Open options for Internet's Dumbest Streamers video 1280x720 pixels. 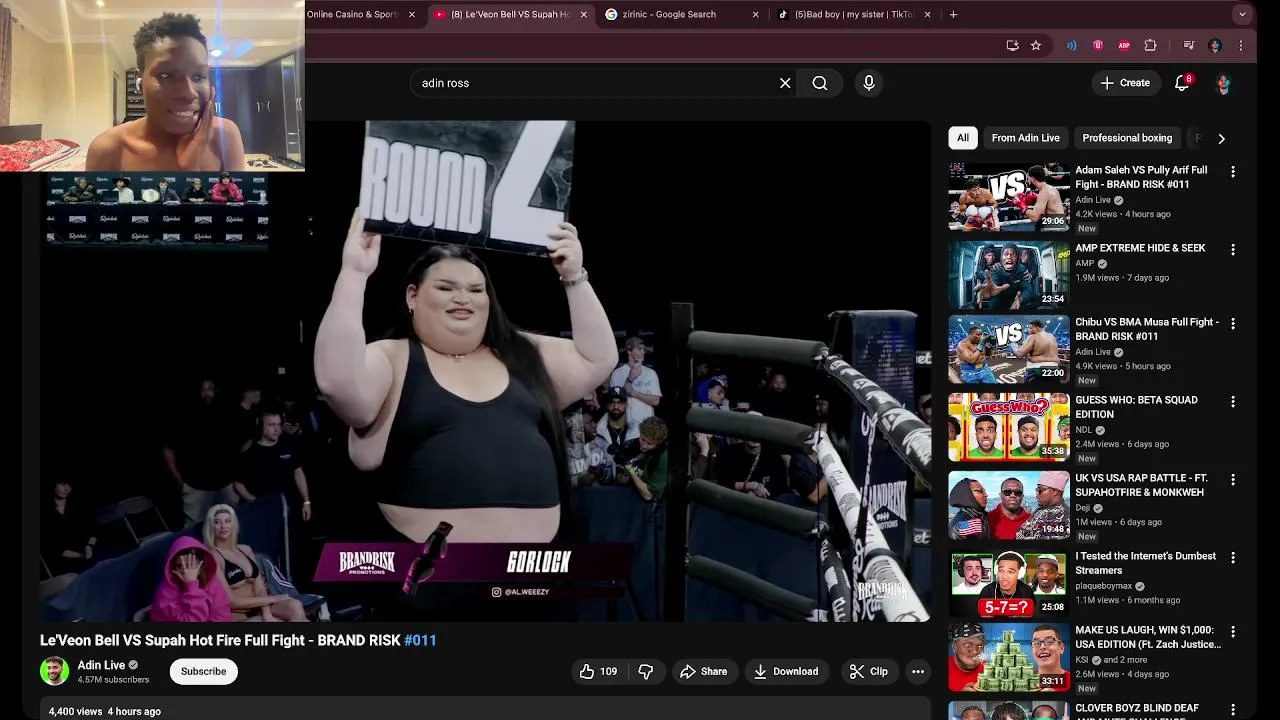pos(1233,558)
